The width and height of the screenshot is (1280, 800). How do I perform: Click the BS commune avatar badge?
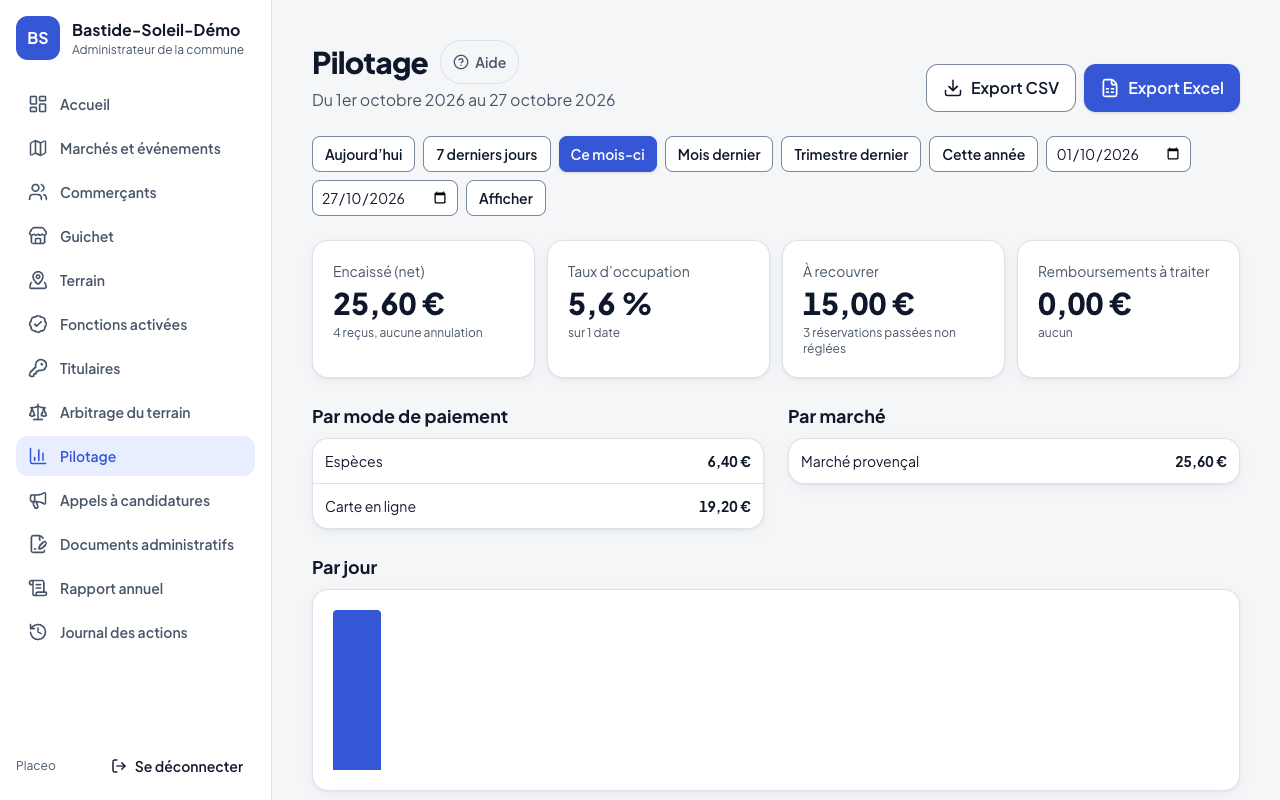coord(38,38)
